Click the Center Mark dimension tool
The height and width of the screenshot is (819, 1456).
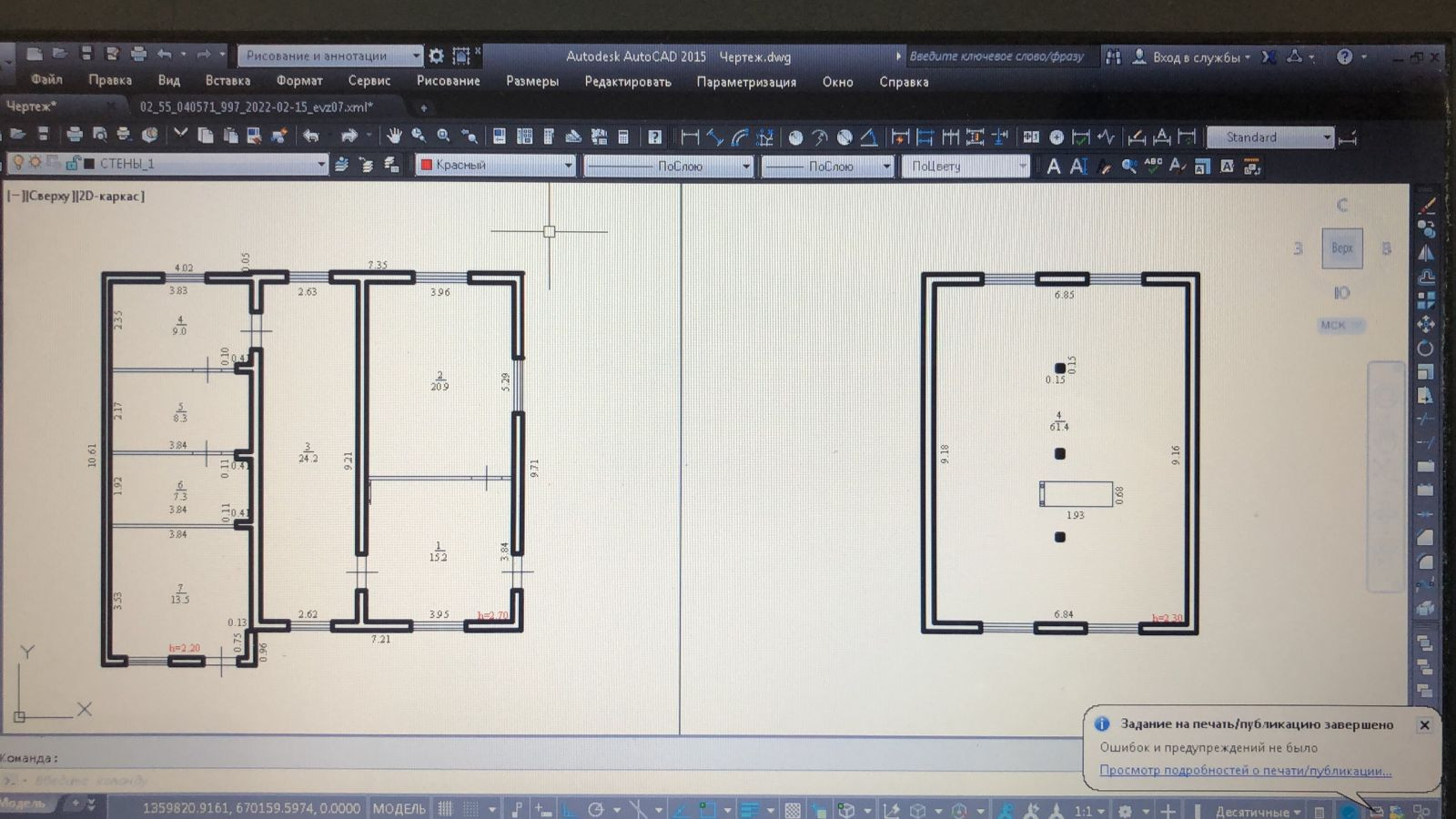click(x=1056, y=137)
